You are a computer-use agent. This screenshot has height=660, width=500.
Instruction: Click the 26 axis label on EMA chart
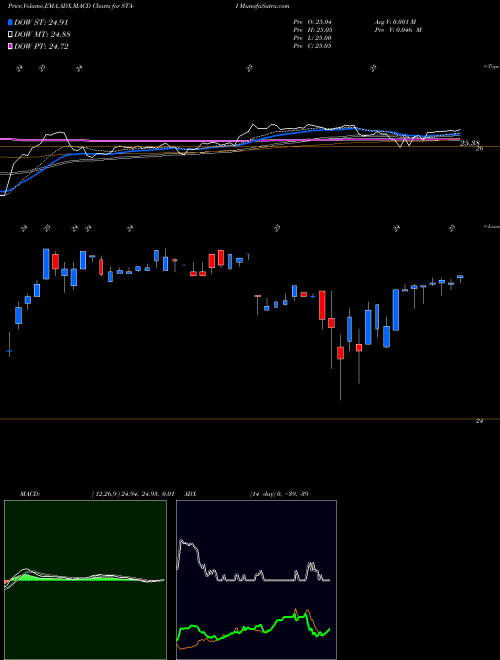[x=479, y=149]
